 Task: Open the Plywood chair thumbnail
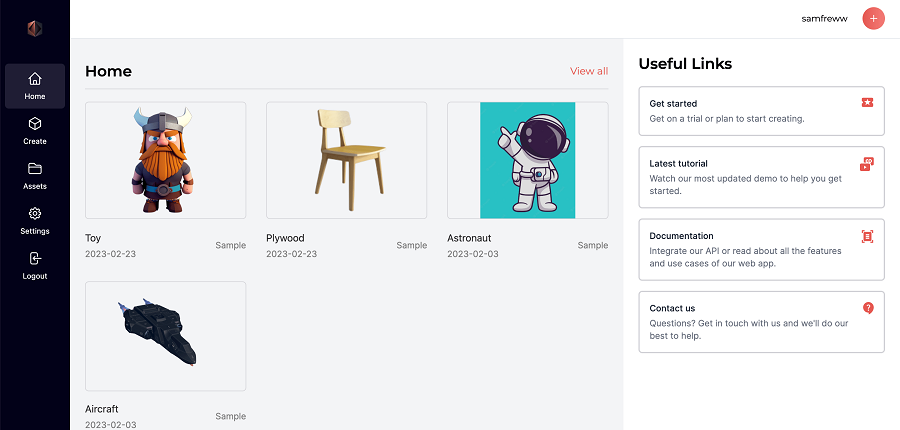[x=346, y=160]
